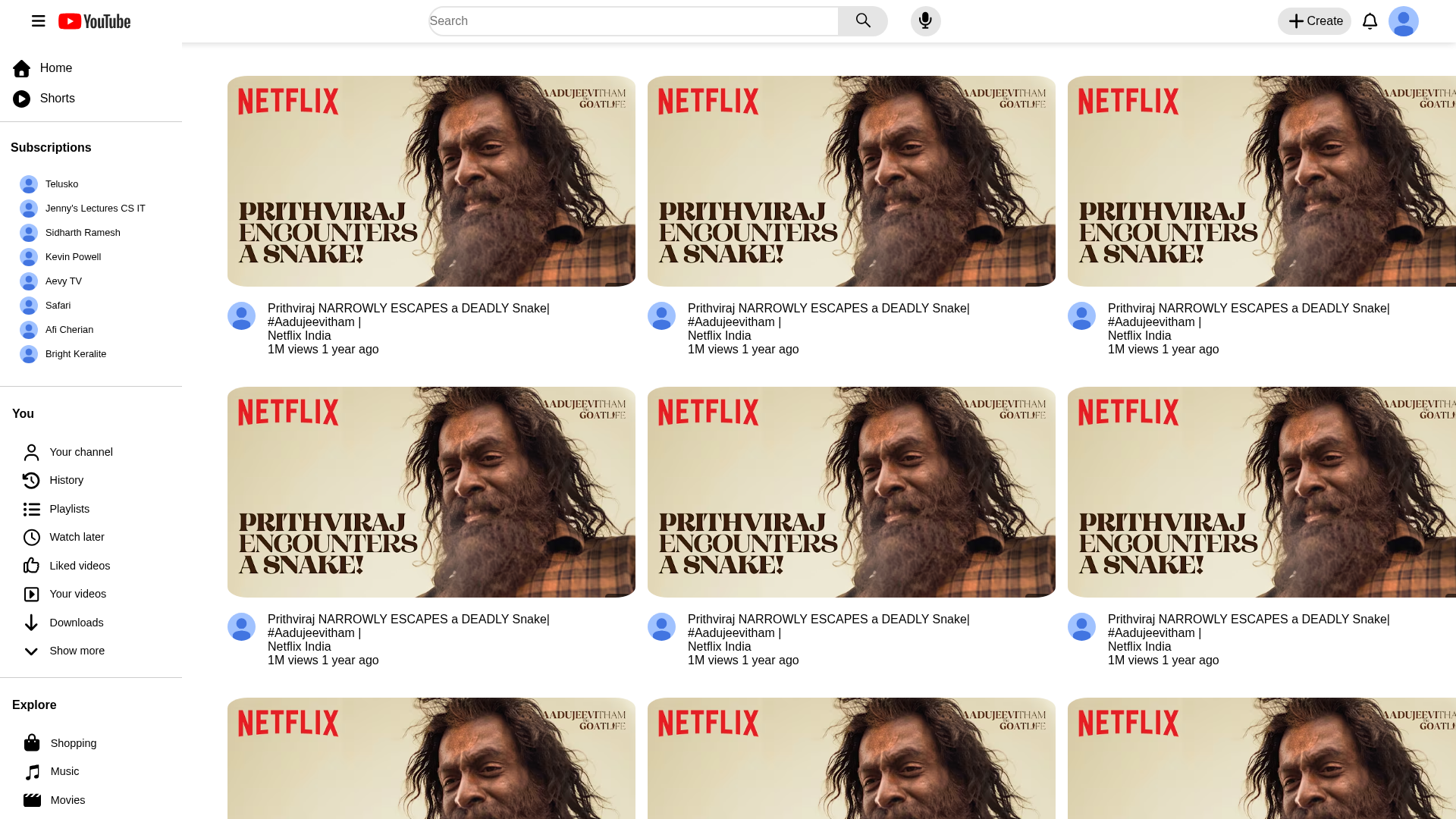Click the channel avatar under the second row's third video
This screenshot has width=1456, height=819.
click(x=1081, y=627)
